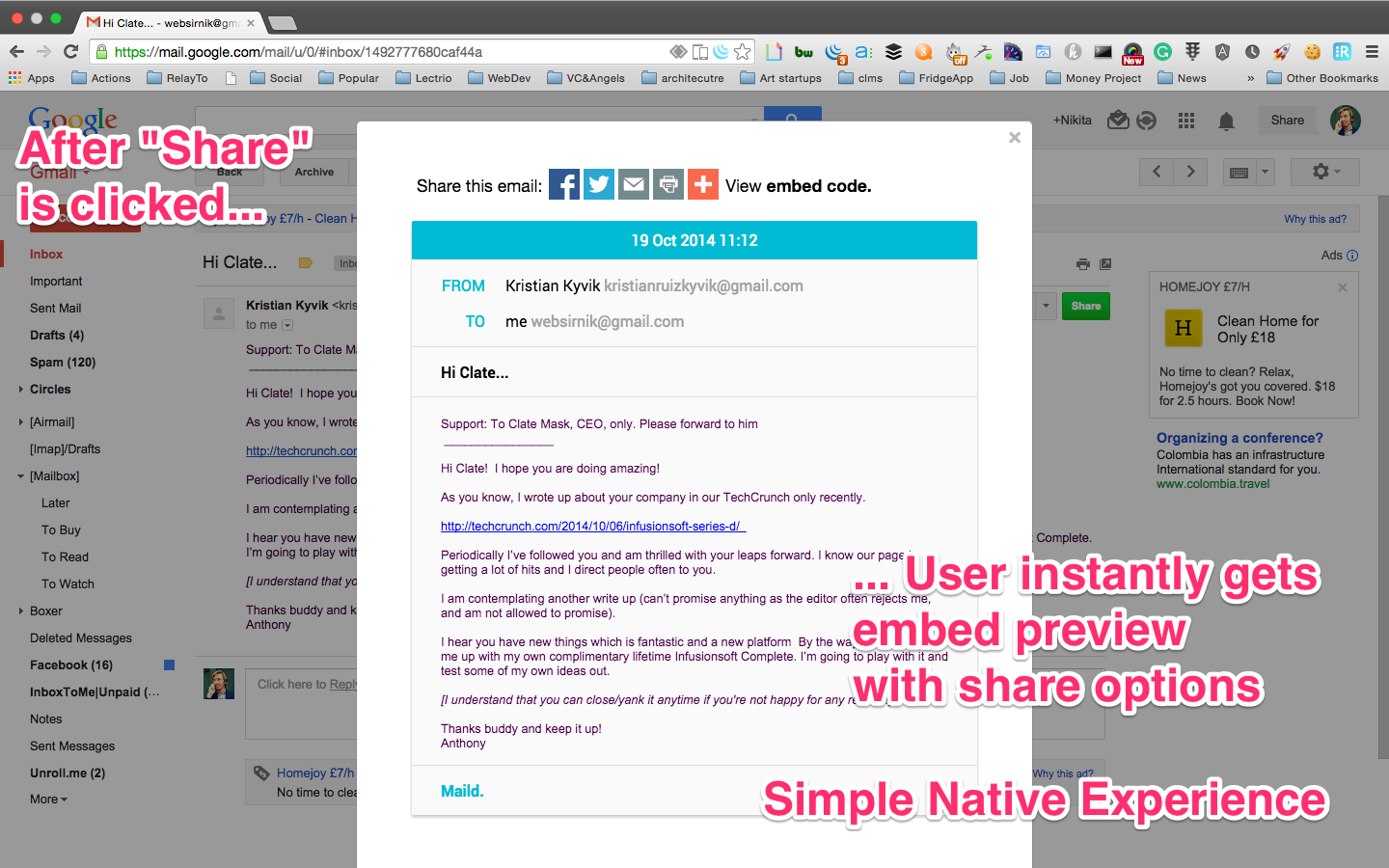Screen dimensions: 1389x868
Task: Open To Buy label
Action: tap(61, 530)
